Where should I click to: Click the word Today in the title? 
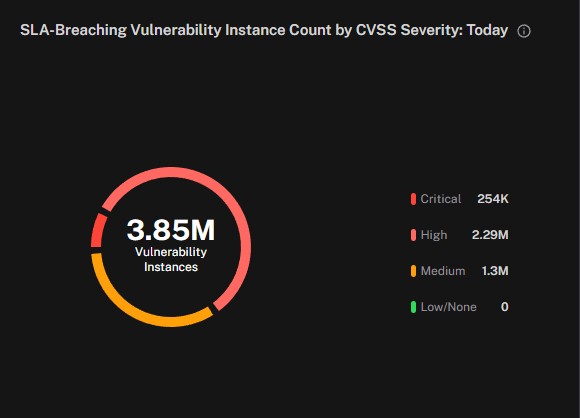487,30
